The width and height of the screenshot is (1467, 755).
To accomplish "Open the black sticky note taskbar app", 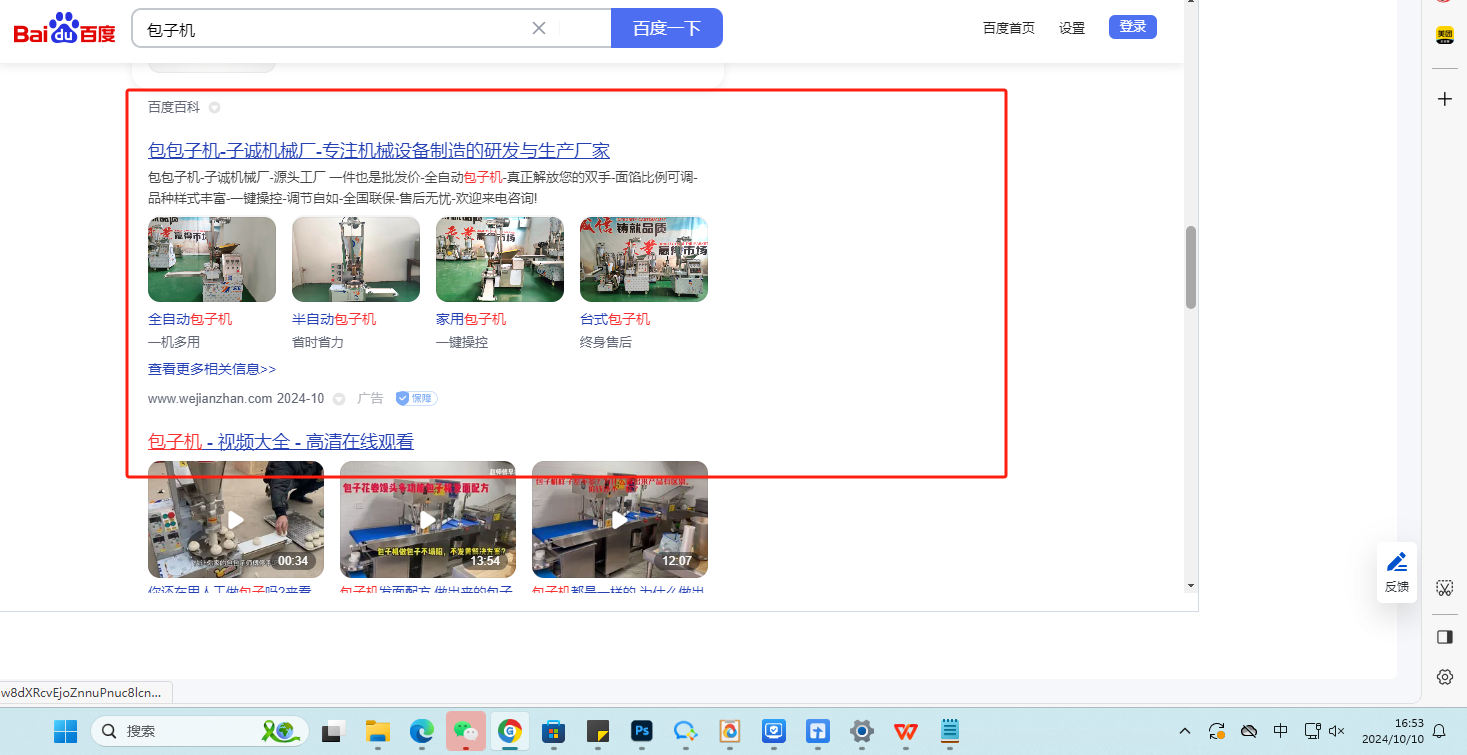I will (x=597, y=731).
